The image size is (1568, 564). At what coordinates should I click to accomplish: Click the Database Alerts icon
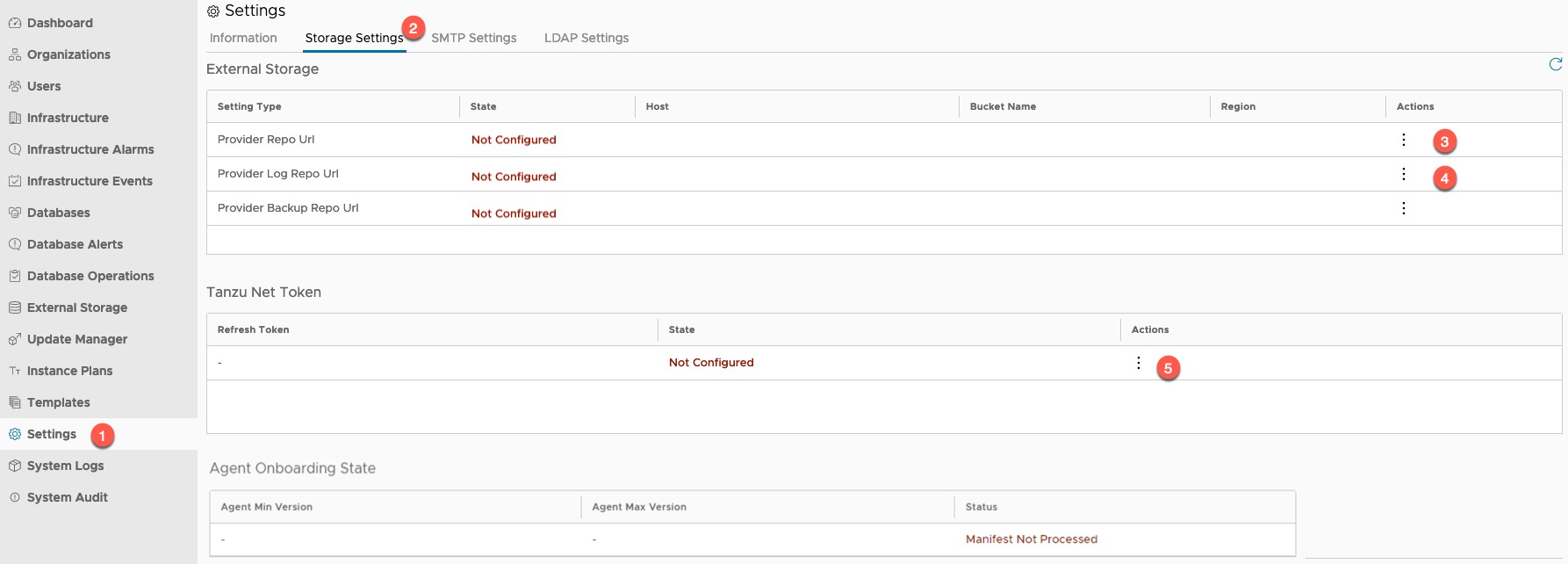click(15, 244)
